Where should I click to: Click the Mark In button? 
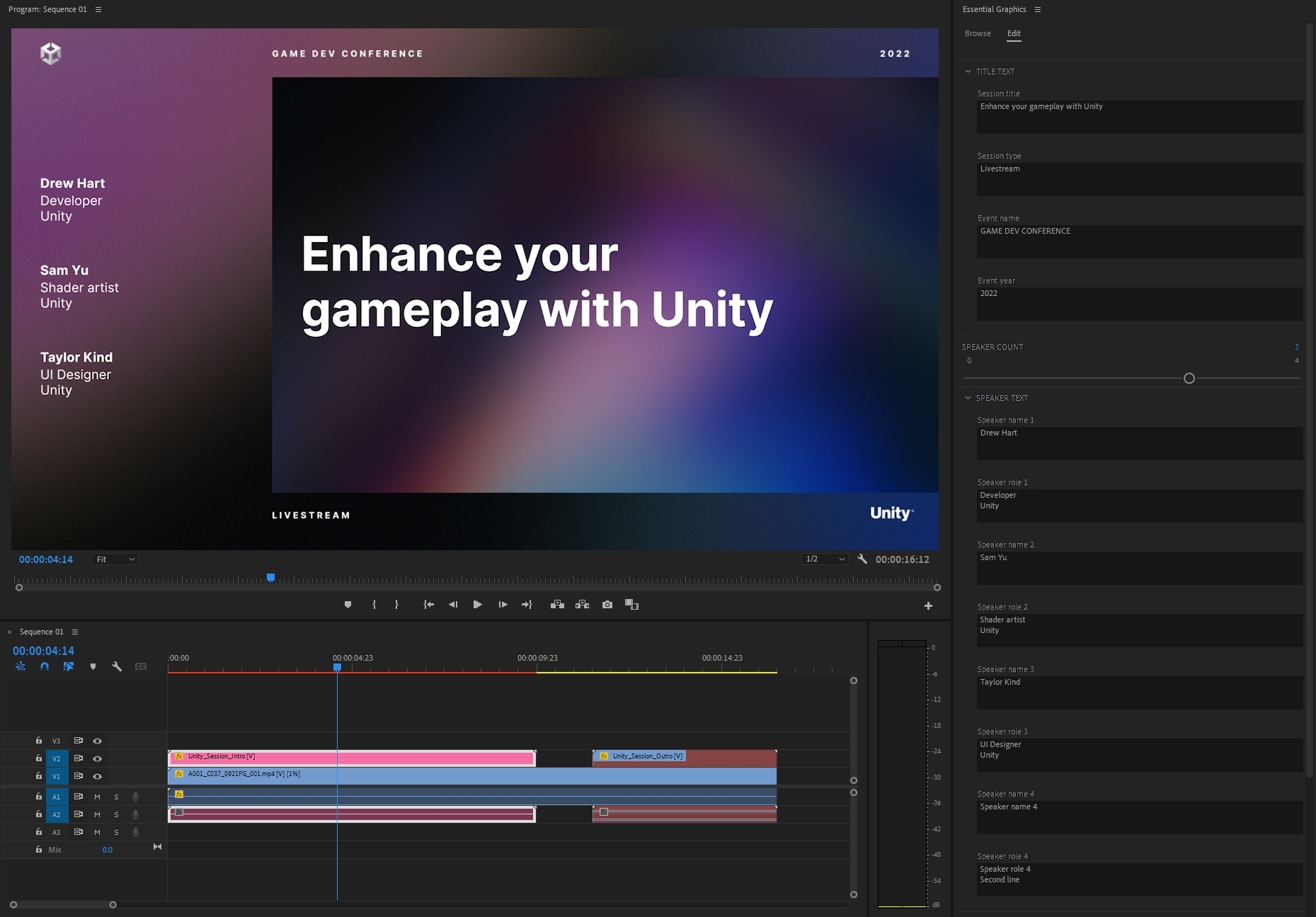[x=374, y=605]
